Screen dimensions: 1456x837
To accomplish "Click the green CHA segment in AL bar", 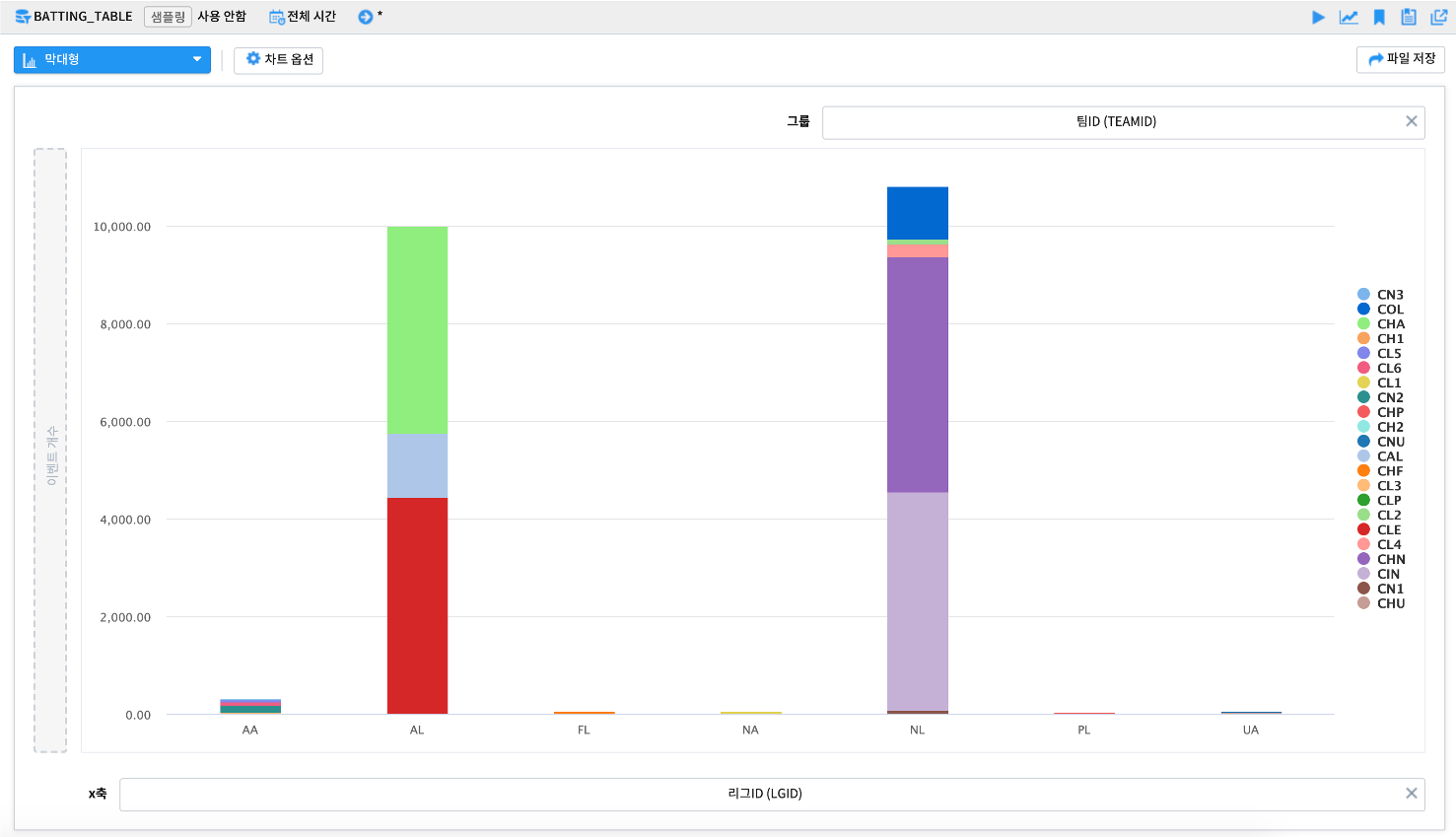I will [417, 330].
